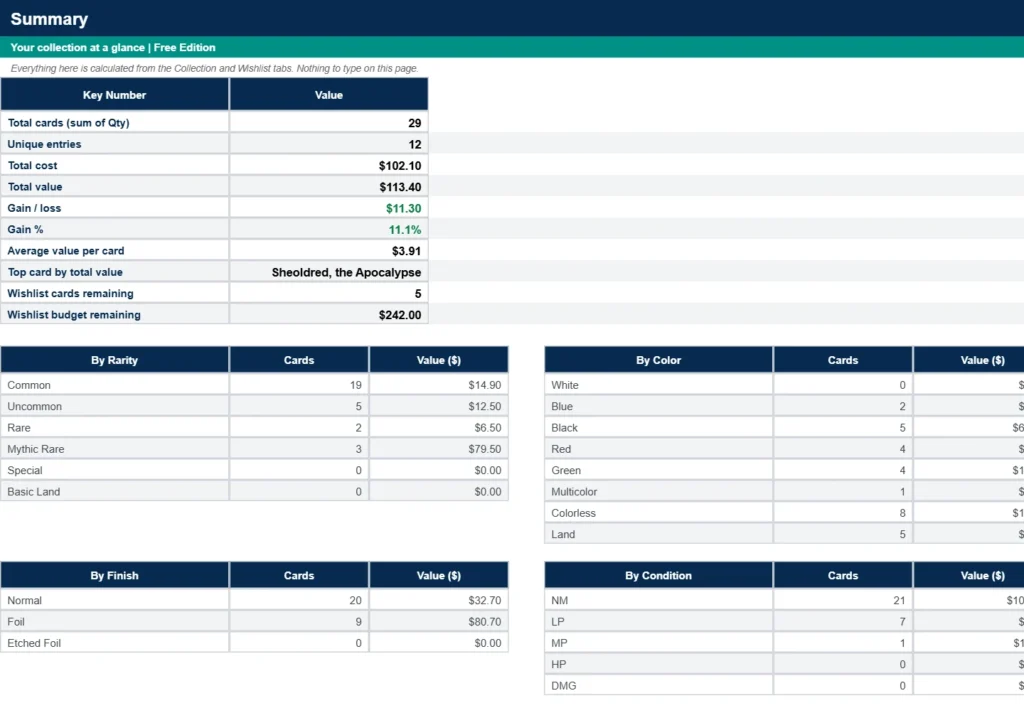
Task: Select the Wishlist cards remaining value 5
Action: tap(328, 294)
